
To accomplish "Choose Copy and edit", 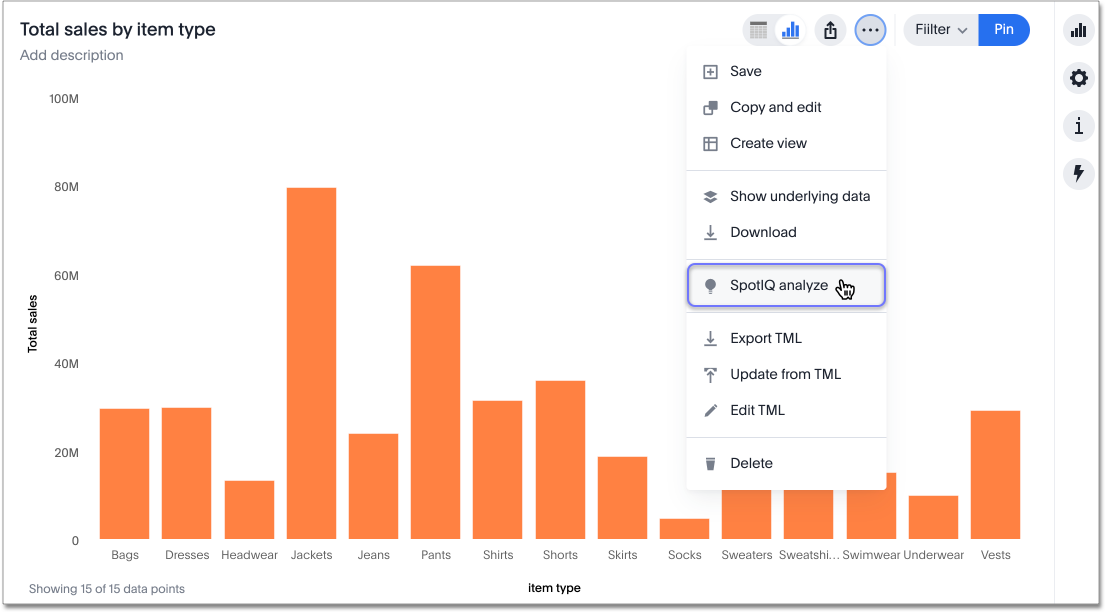I will [x=775, y=108].
